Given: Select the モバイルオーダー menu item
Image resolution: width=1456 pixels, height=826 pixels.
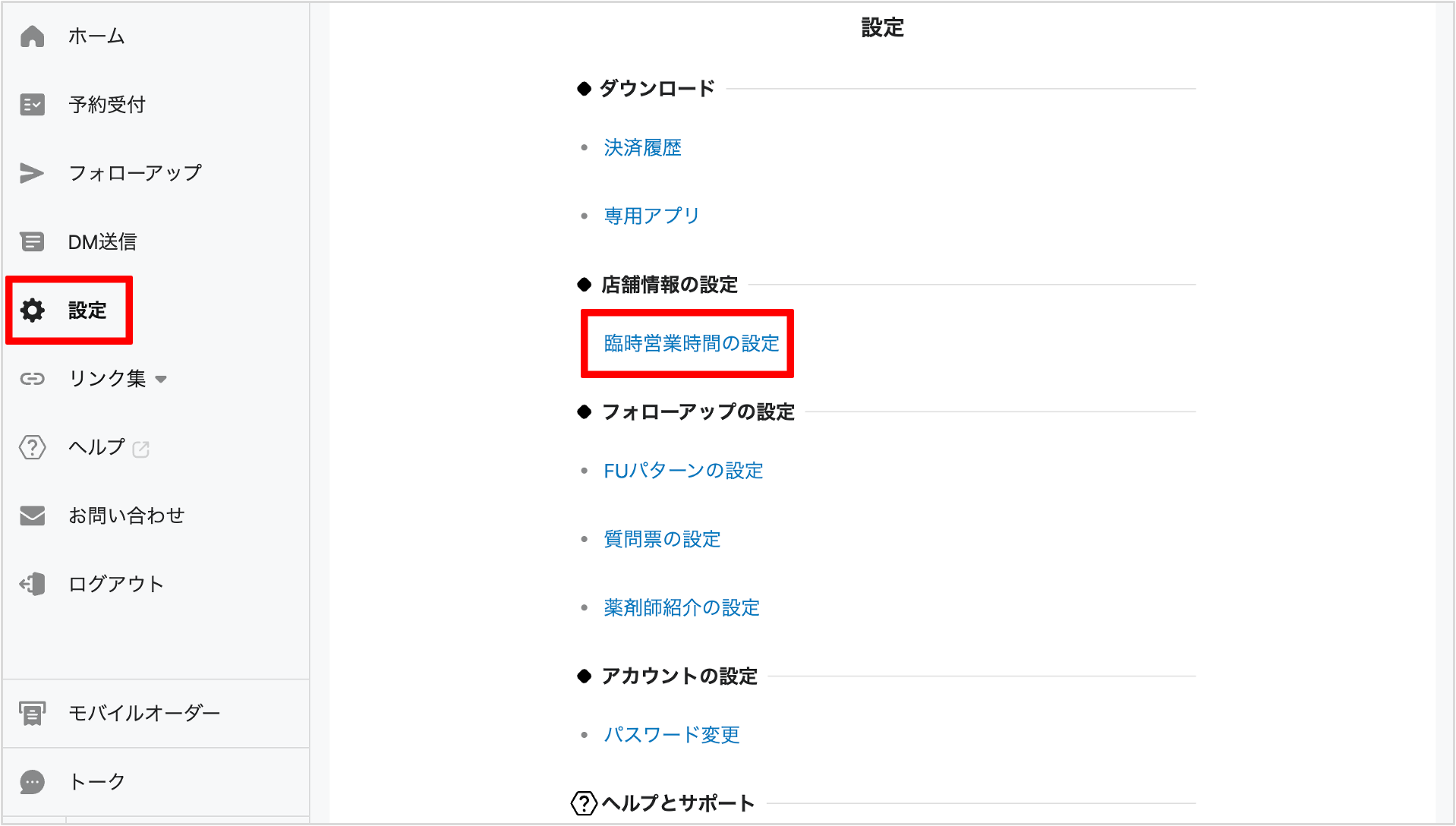Looking at the screenshot, I should [x=144, y=713].
